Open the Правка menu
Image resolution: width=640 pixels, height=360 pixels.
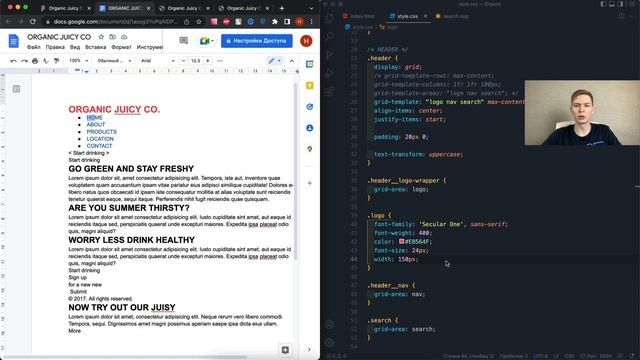pyautogui.click(x=55, y=47)
